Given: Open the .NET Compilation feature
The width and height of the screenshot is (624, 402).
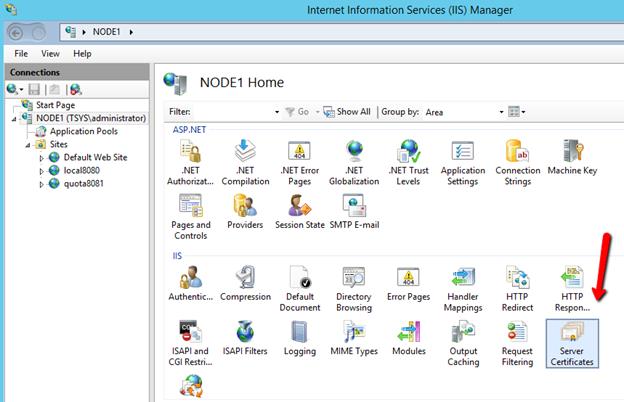Looking at the screenshot, I should click(245, 163).
